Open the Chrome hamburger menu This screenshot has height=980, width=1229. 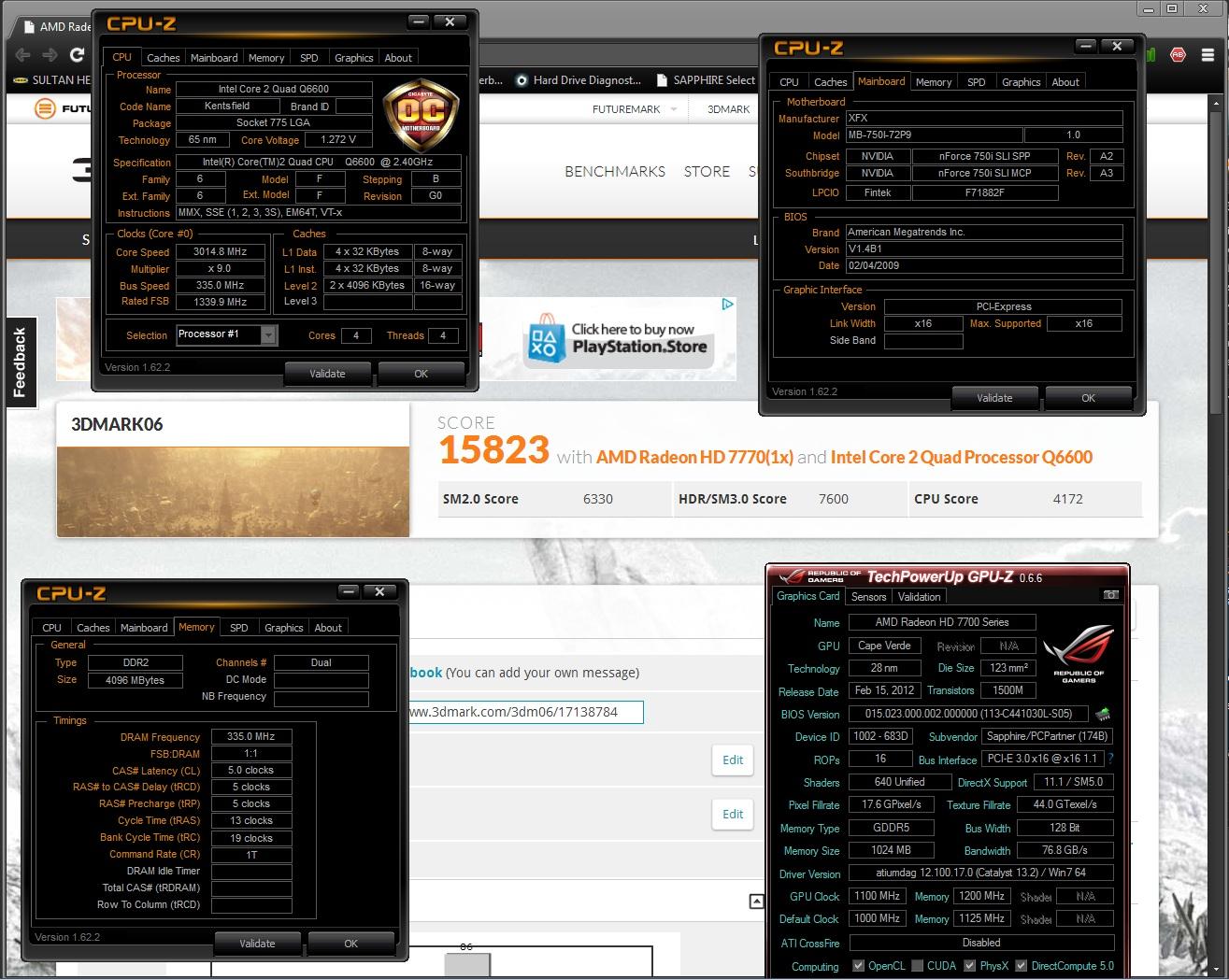coord(1206,54)
